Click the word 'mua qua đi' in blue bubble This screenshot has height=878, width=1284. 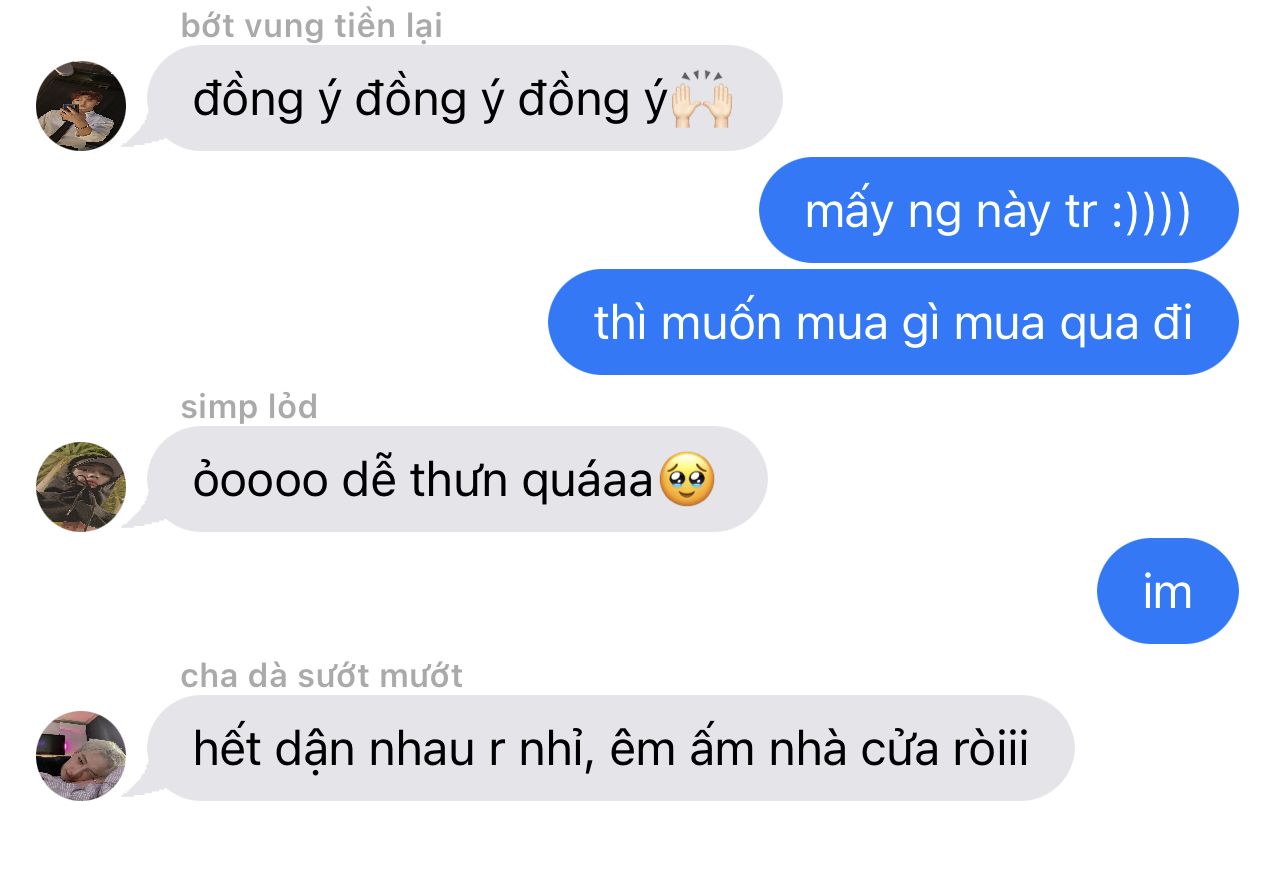point(1073,324)
